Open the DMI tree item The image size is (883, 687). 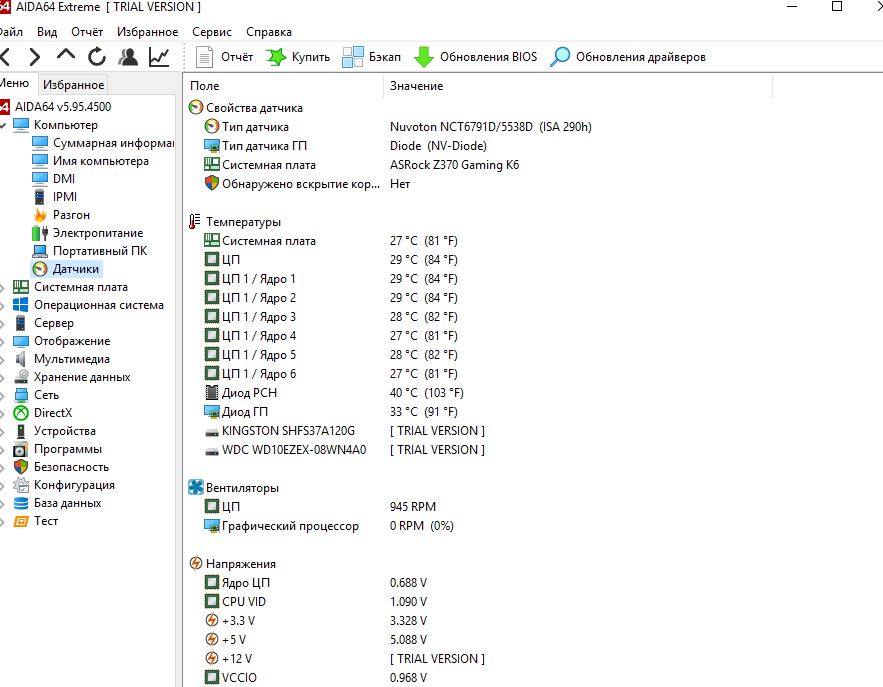click(64, 179)
